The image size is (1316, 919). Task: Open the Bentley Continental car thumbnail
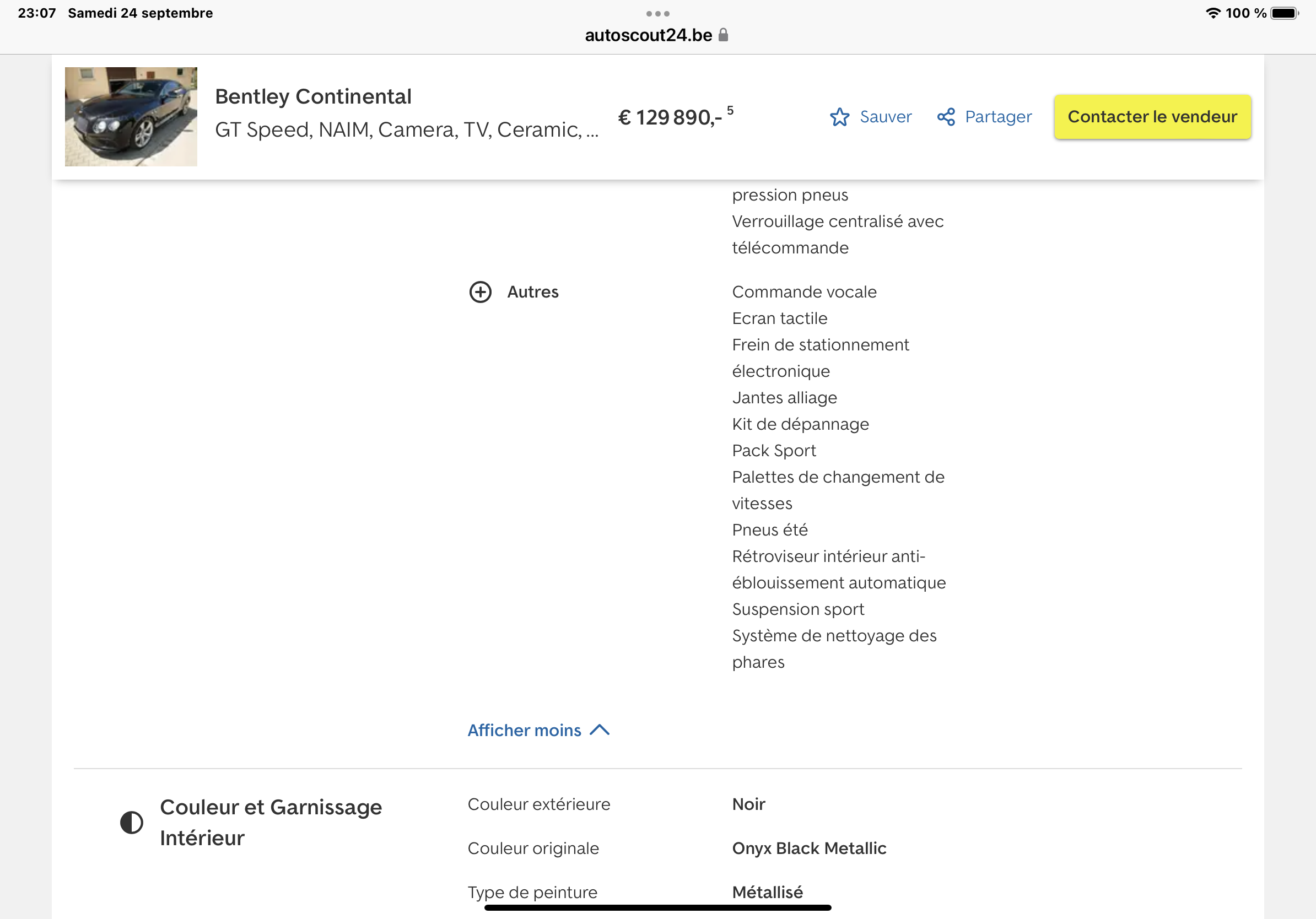coord(131,117)
